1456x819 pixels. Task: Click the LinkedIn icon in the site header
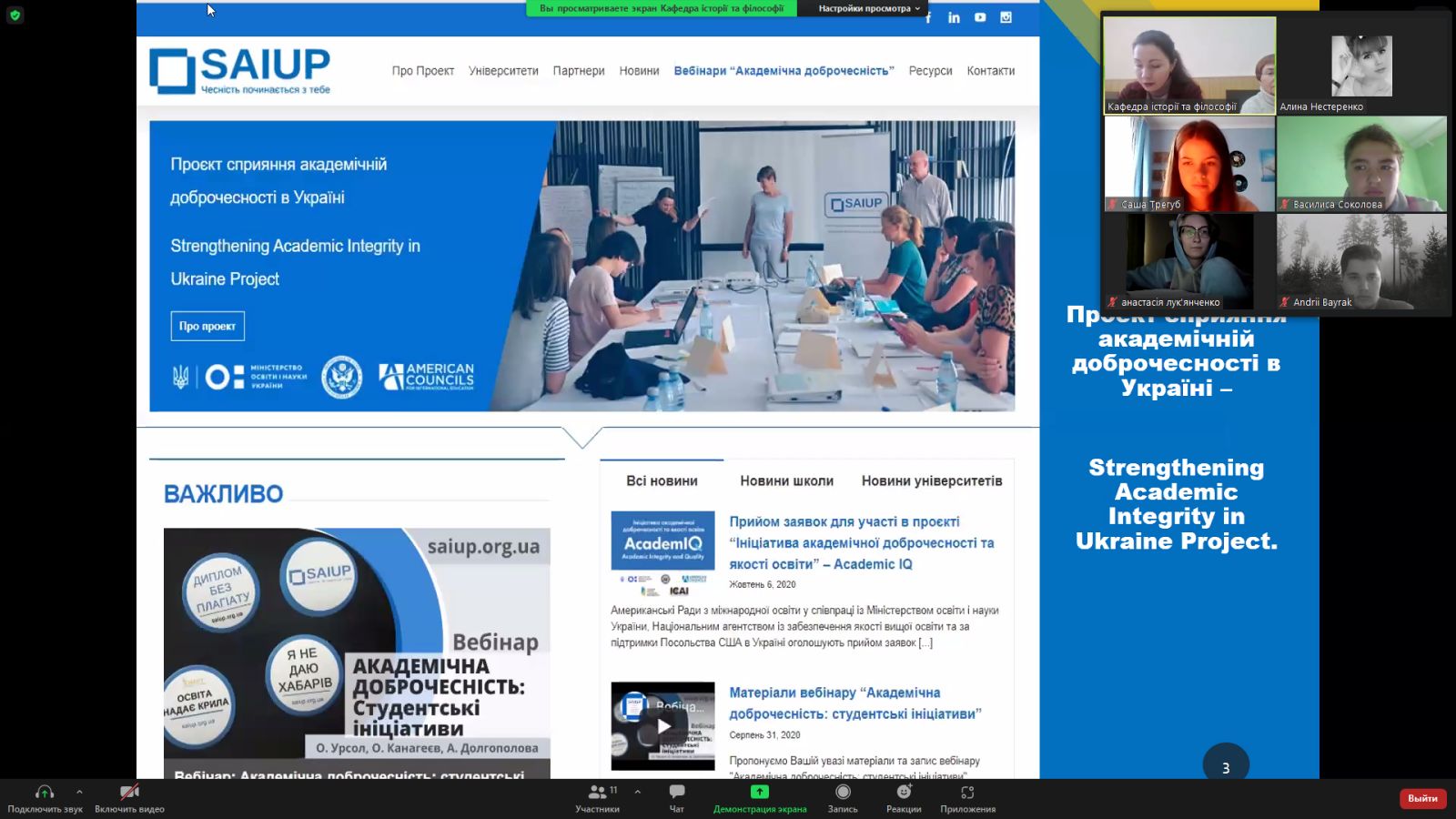pos(954,17)
